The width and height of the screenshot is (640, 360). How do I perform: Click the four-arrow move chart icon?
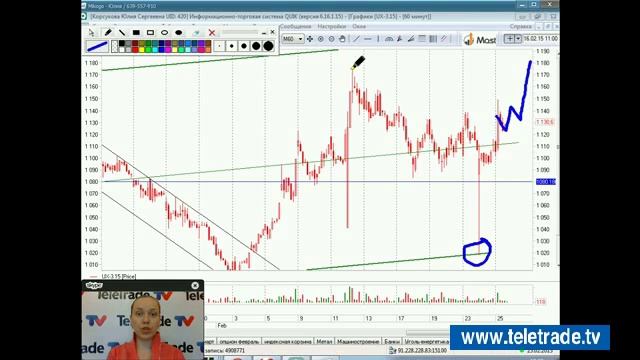click(x=310, y=39)
